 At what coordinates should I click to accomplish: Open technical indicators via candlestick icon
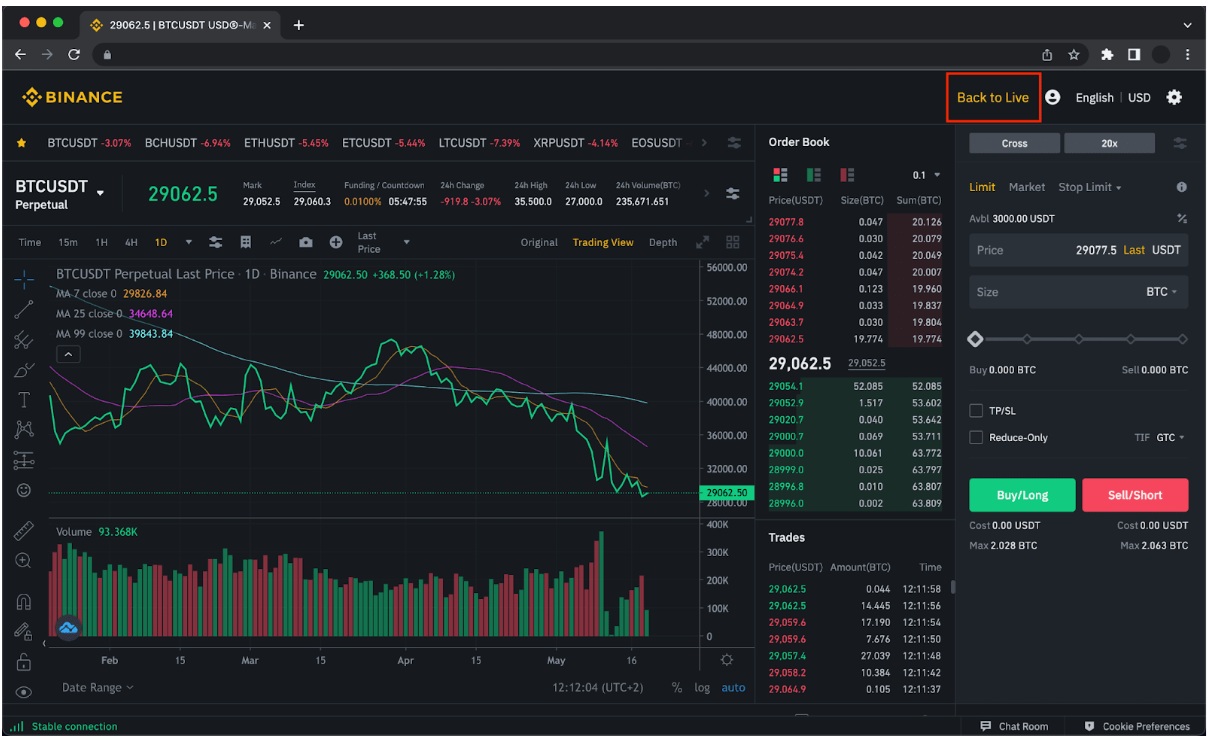click(246, 242)
